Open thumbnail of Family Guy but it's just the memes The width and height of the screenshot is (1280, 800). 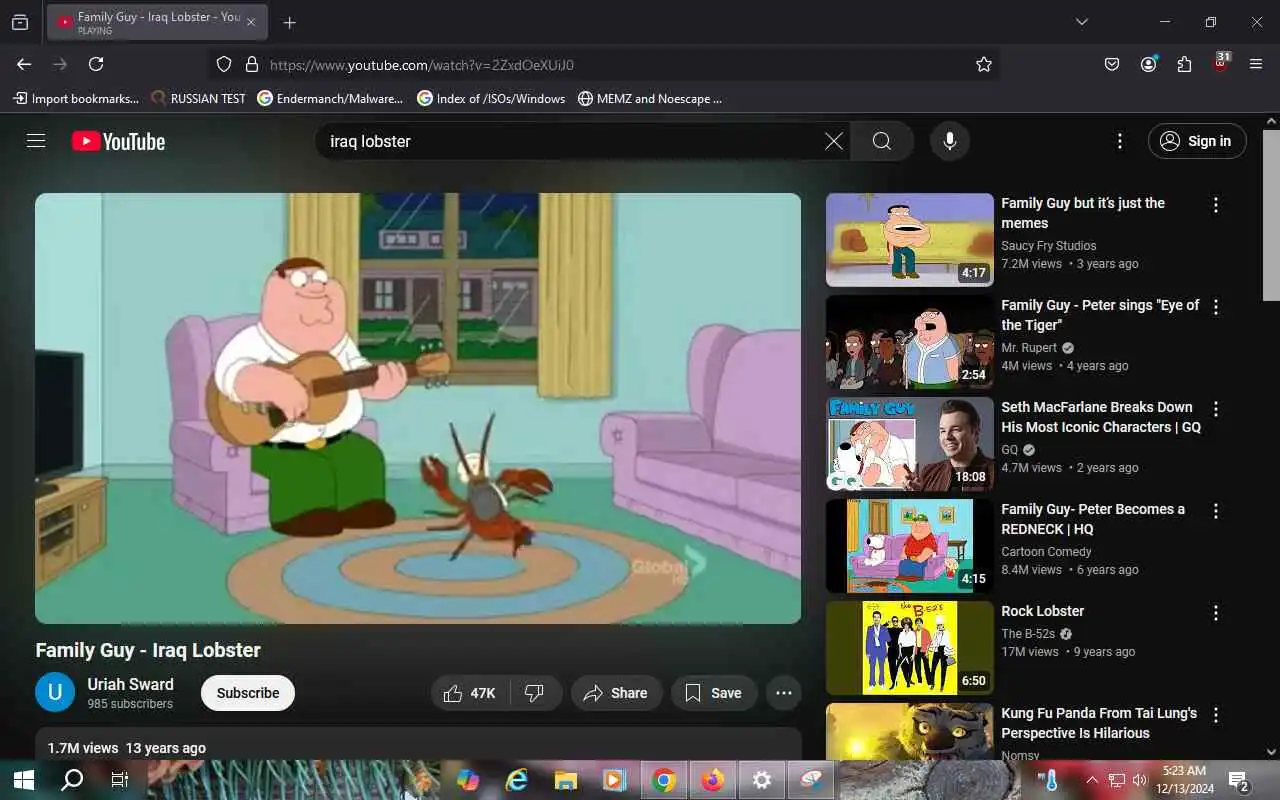click(910, 240)
